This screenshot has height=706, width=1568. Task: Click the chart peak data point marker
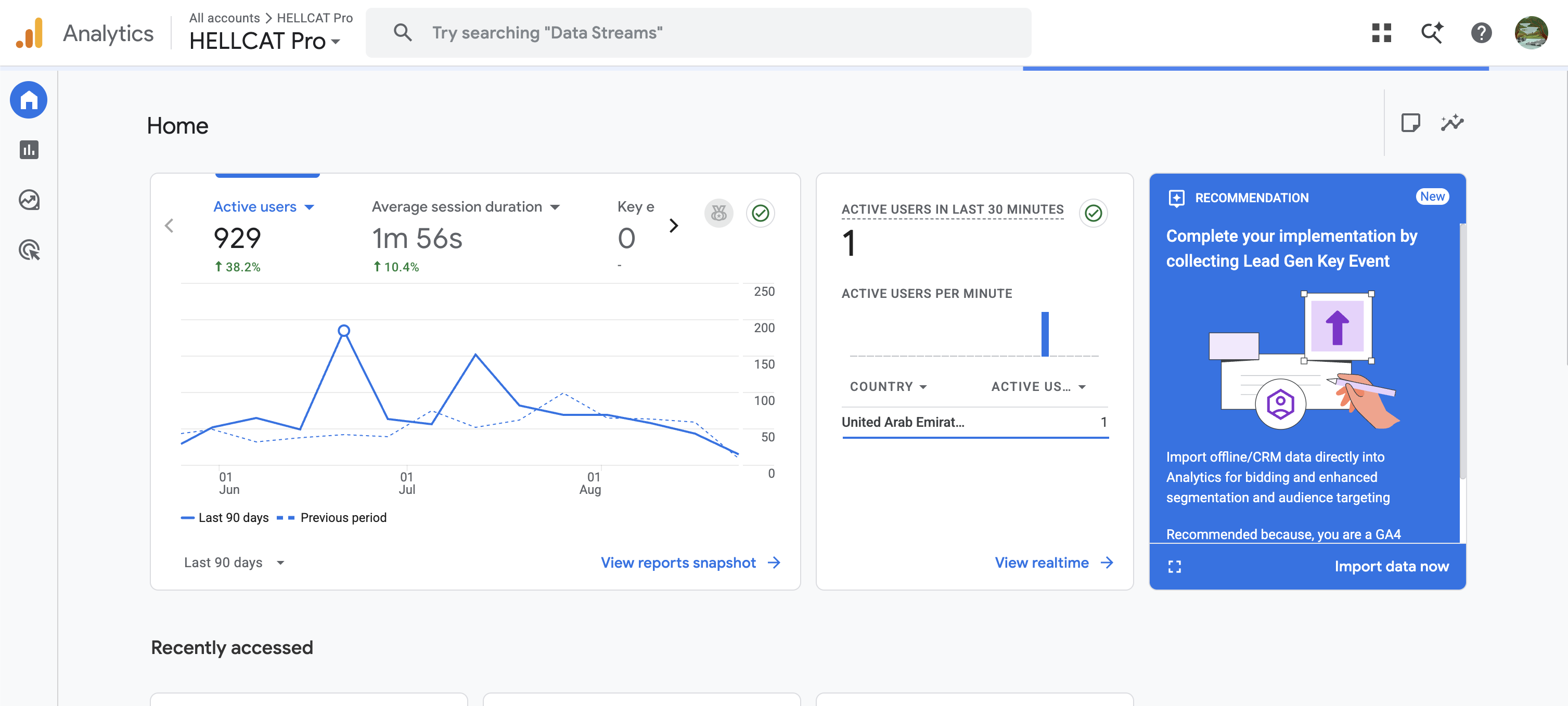(344, 331)
